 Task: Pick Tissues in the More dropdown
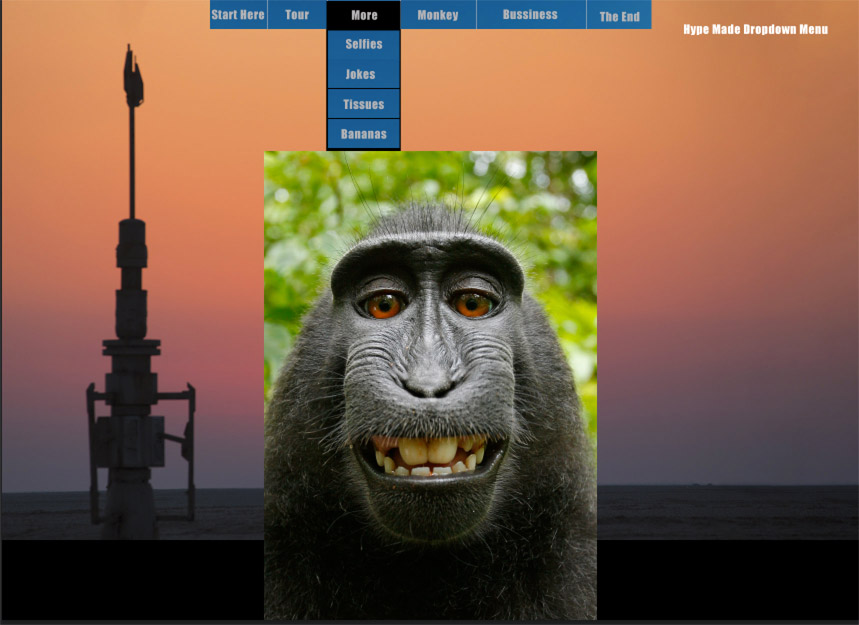tap(364, 104)
